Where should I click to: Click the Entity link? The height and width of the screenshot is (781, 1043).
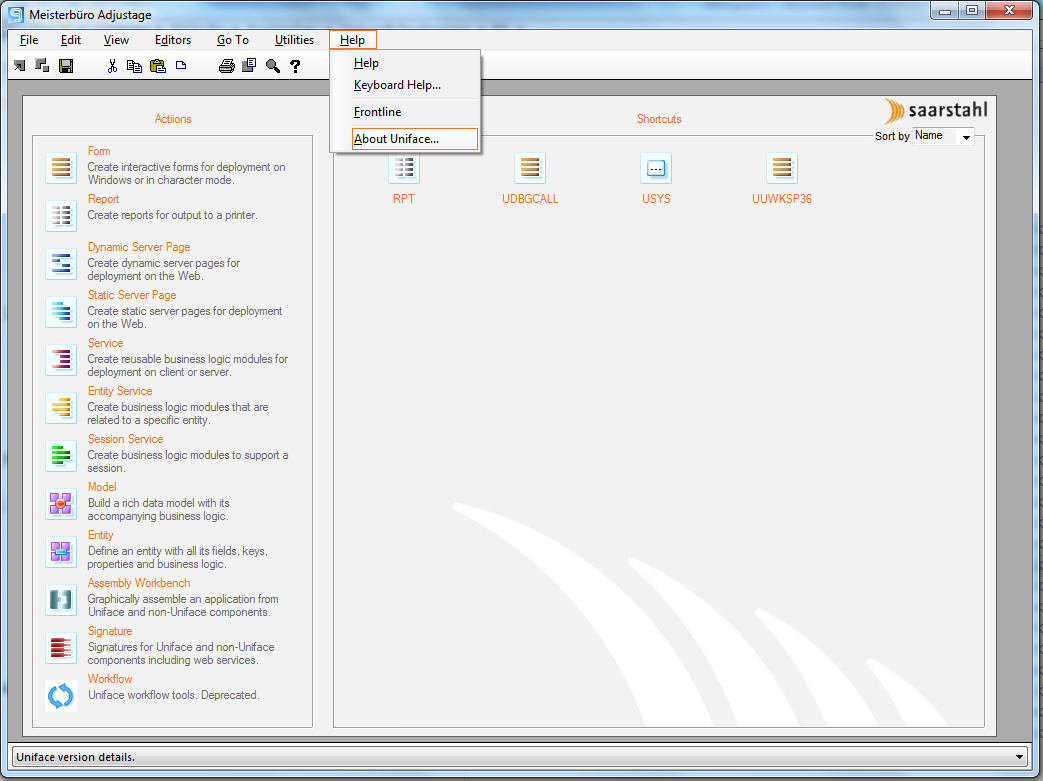(100, 535)
